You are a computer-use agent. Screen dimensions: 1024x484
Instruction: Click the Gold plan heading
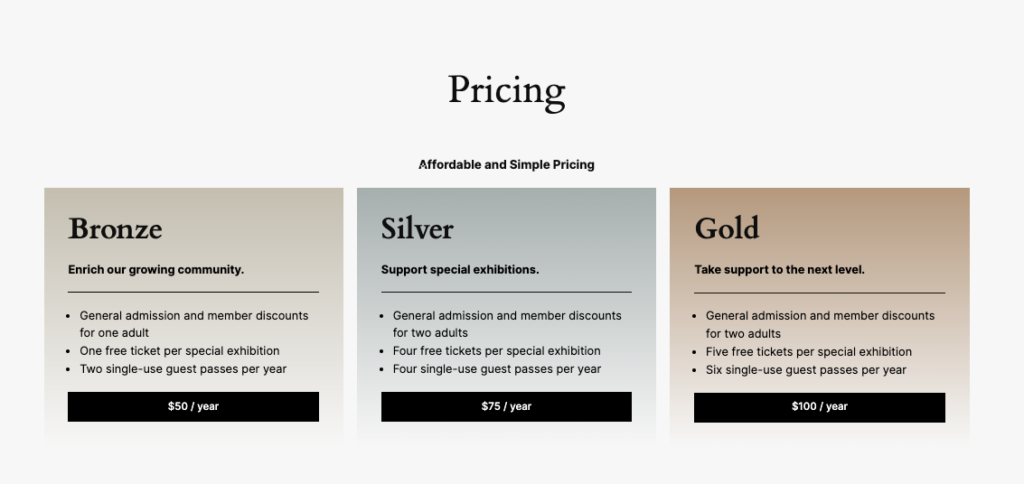tap(727, 228)
